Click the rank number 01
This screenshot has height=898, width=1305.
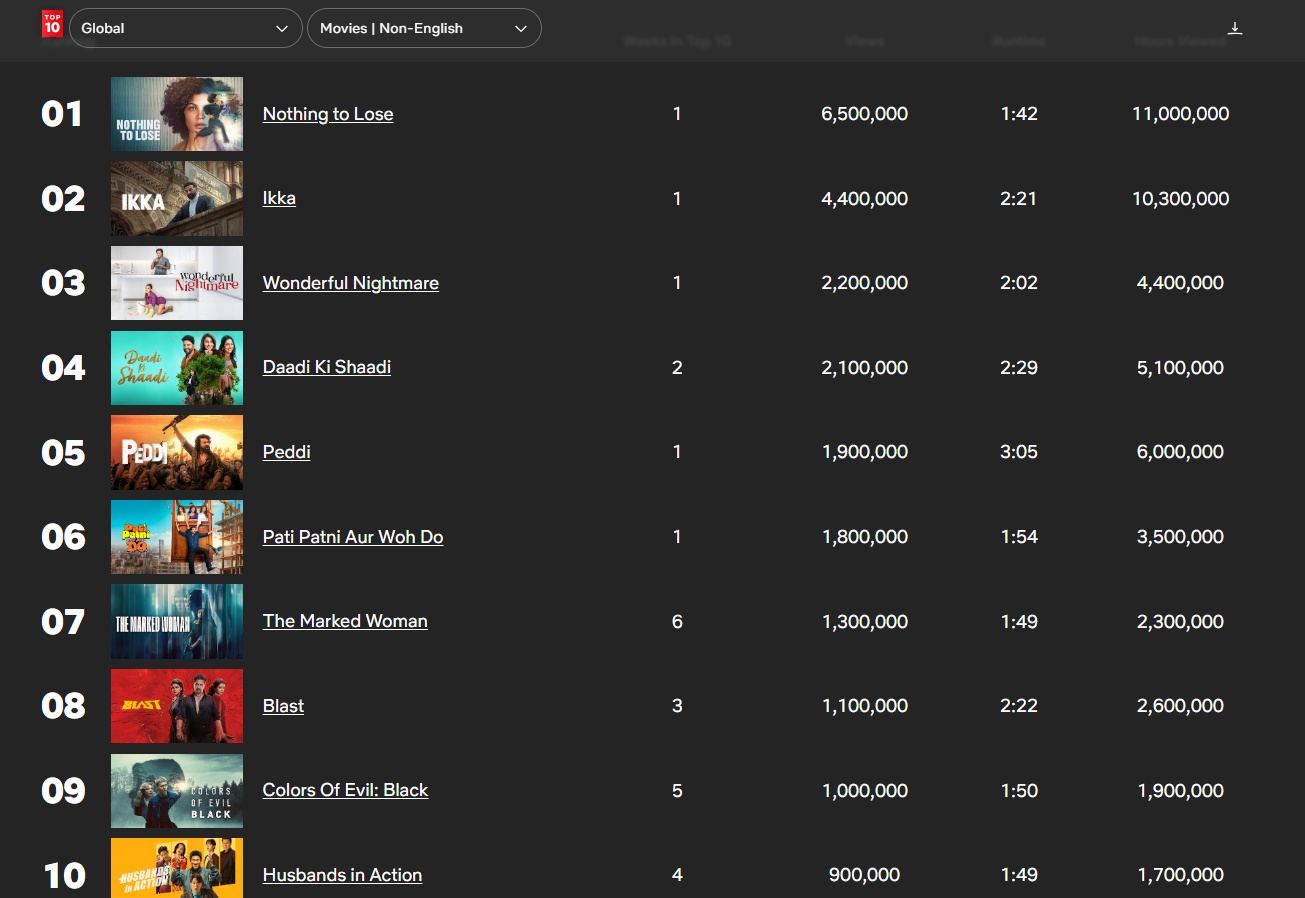point(62,114)
